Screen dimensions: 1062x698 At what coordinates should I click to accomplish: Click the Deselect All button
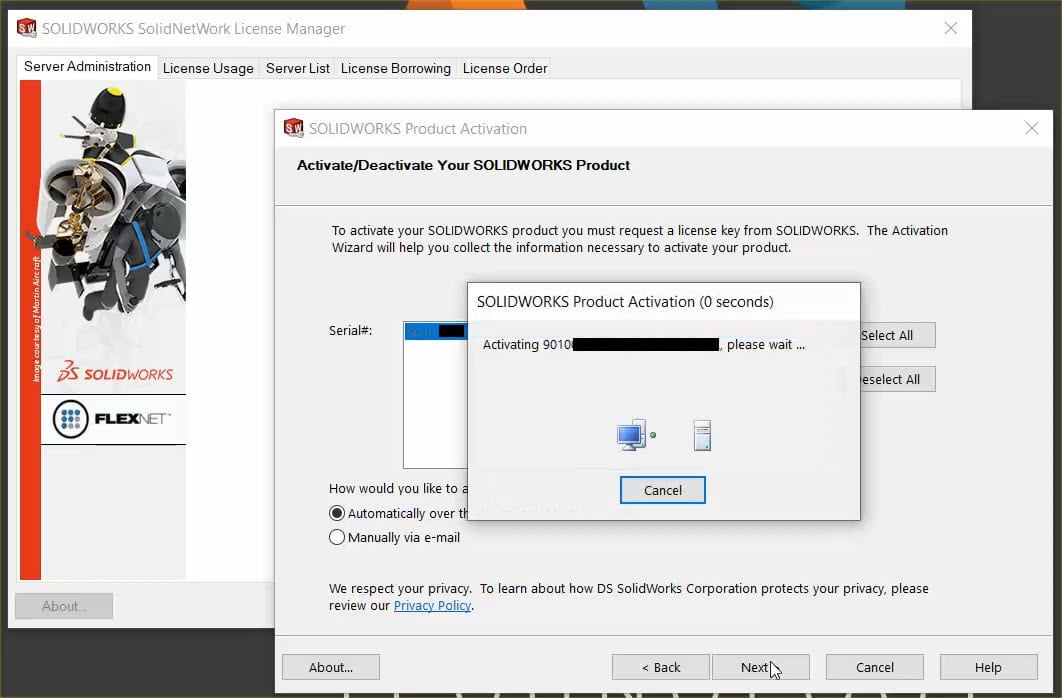897,379
